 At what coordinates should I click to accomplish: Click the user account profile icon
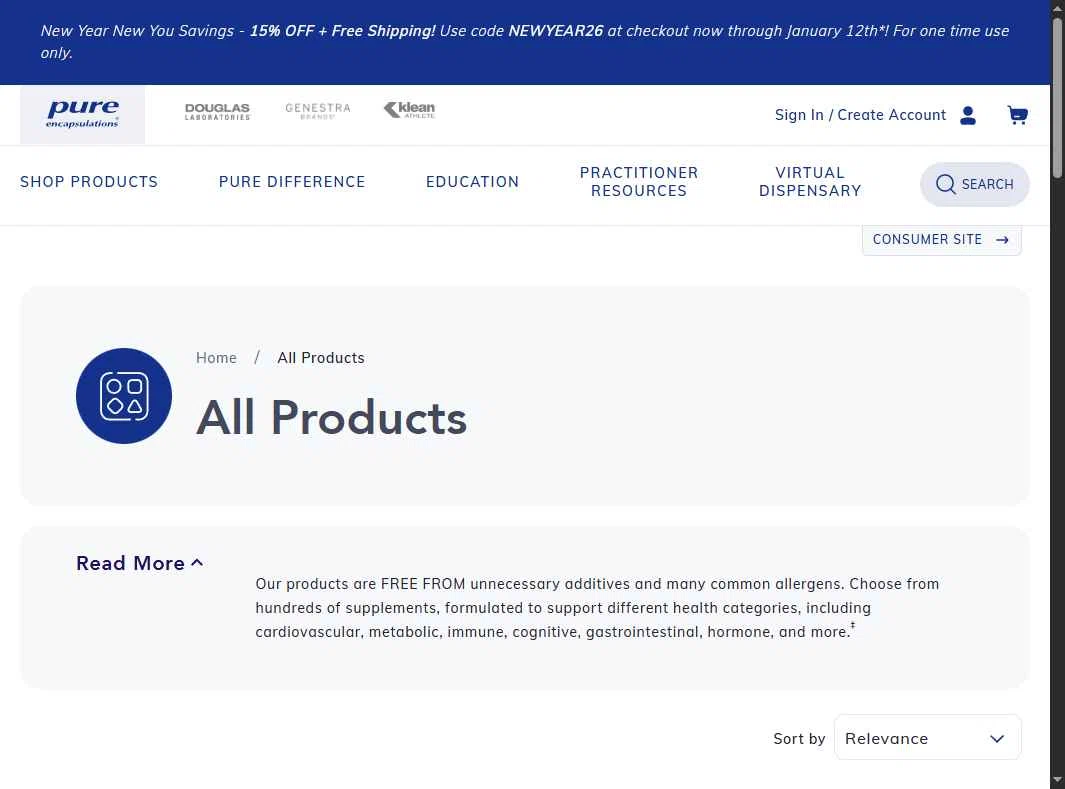click(x=968, y=115)
